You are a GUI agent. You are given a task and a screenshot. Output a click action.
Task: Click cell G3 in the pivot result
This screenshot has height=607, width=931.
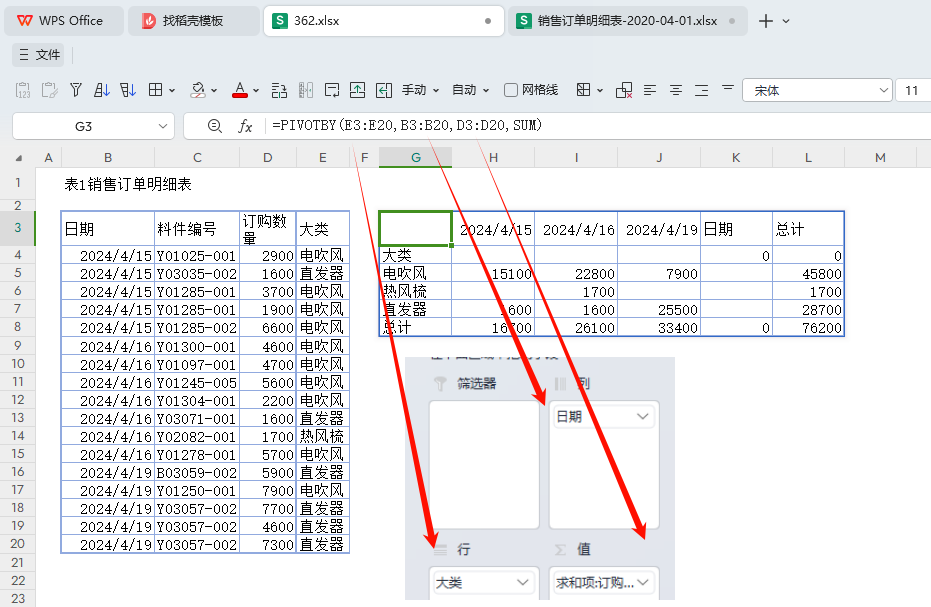[416, 229]
